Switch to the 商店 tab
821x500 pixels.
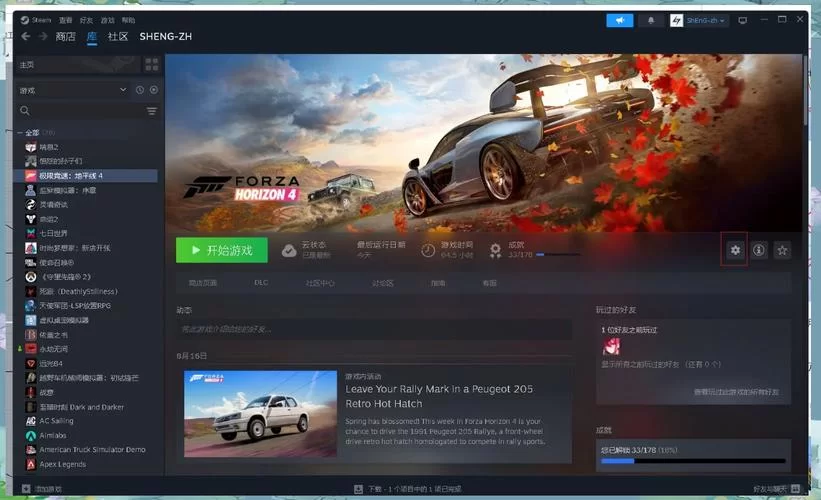65,36
